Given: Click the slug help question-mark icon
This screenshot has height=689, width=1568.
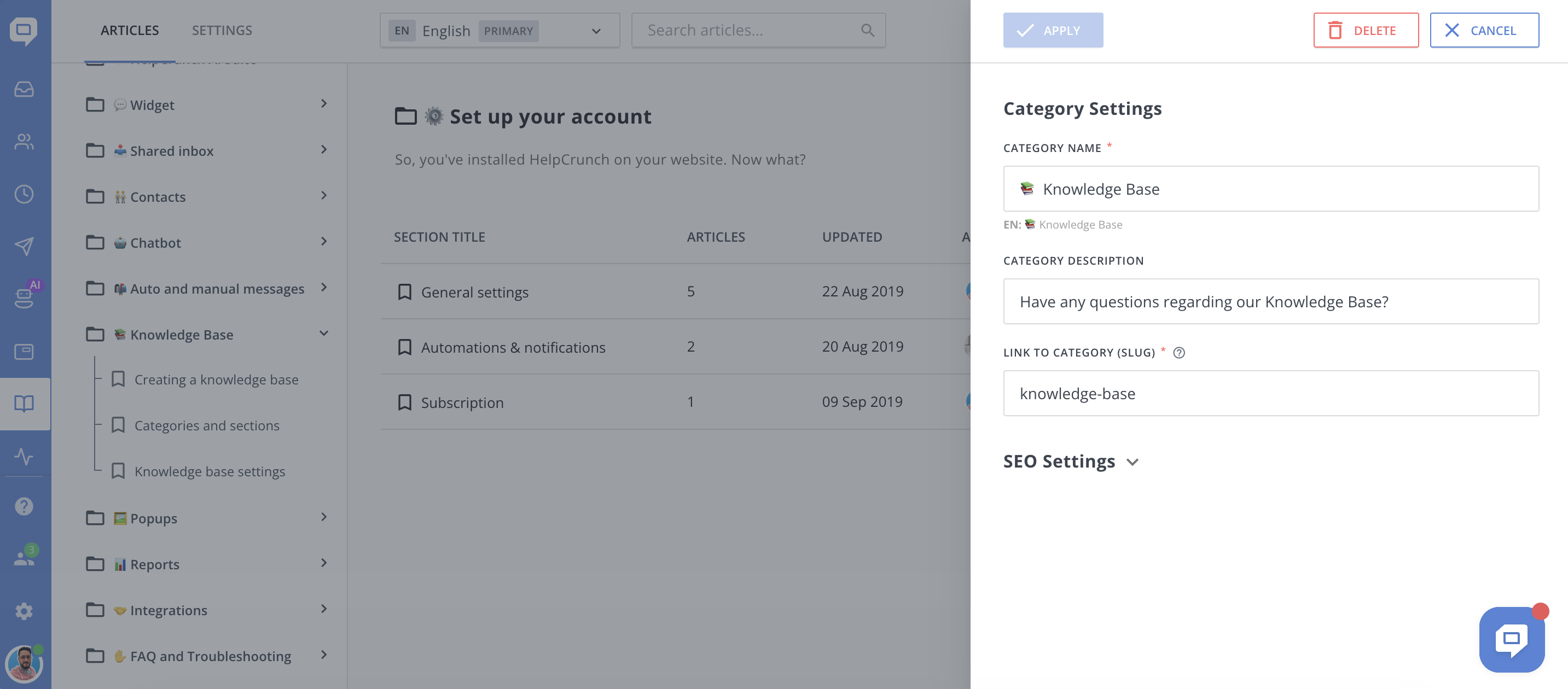Looking at the screenshot, I should (x=1178, y=353).
